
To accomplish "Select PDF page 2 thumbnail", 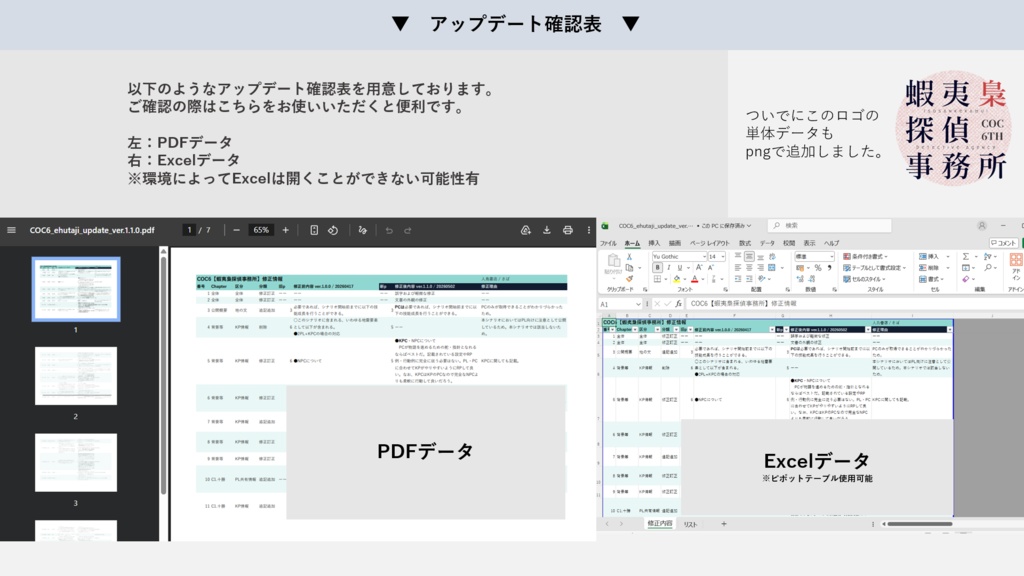I will point(76,376).
